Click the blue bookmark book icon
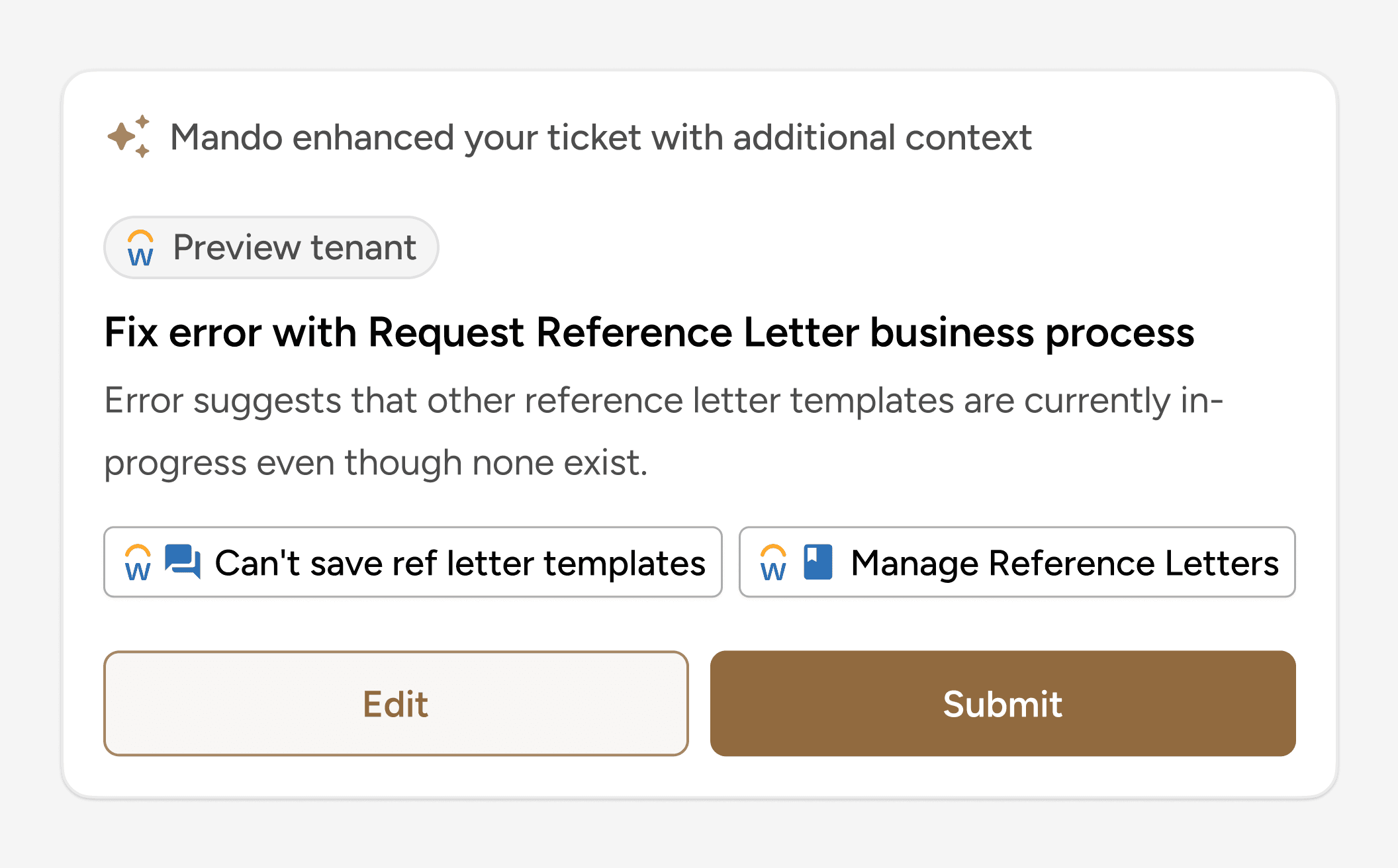The height and width of the screenshot is (868, 1398). click(x=817, y=562)
